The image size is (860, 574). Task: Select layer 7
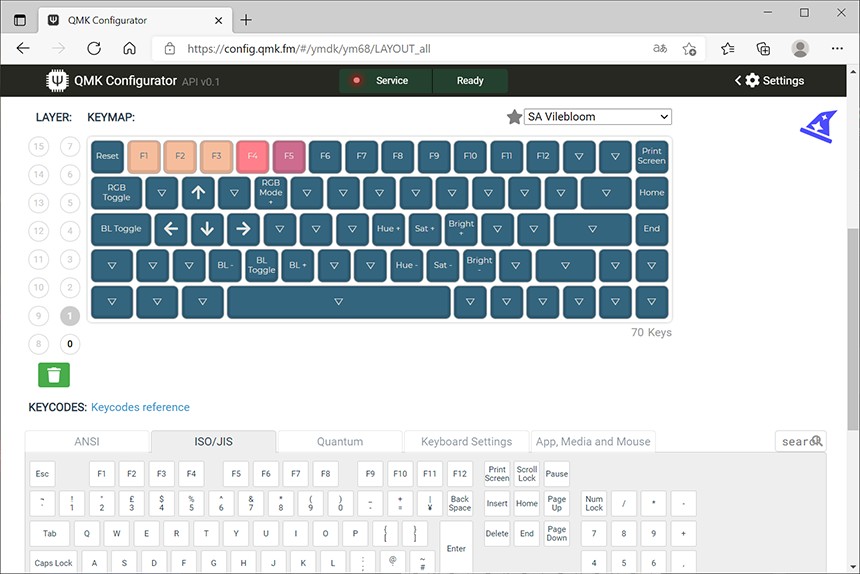tap(70, 146)
